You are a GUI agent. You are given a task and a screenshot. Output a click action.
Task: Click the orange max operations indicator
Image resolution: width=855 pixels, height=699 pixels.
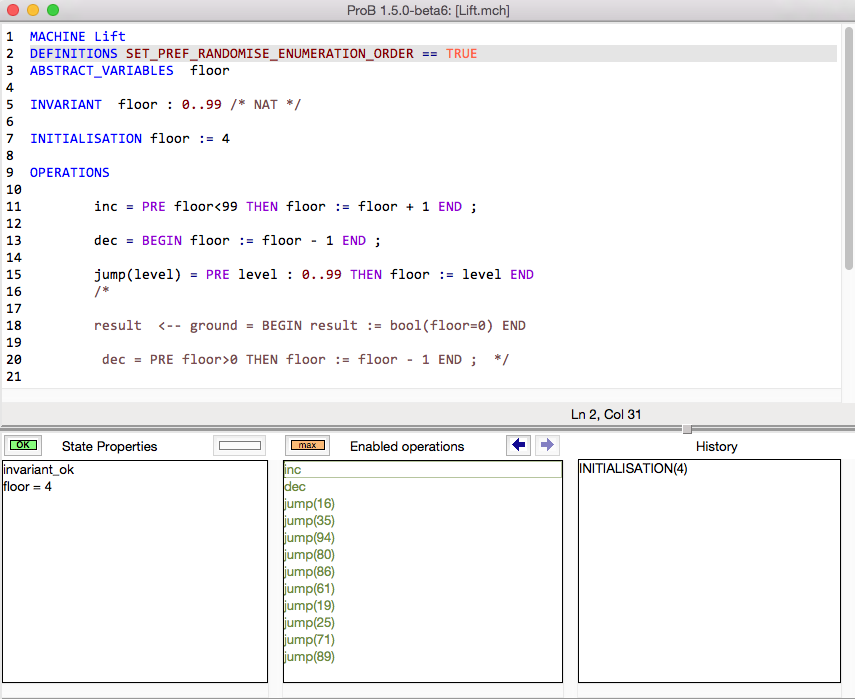pos(307,445)
